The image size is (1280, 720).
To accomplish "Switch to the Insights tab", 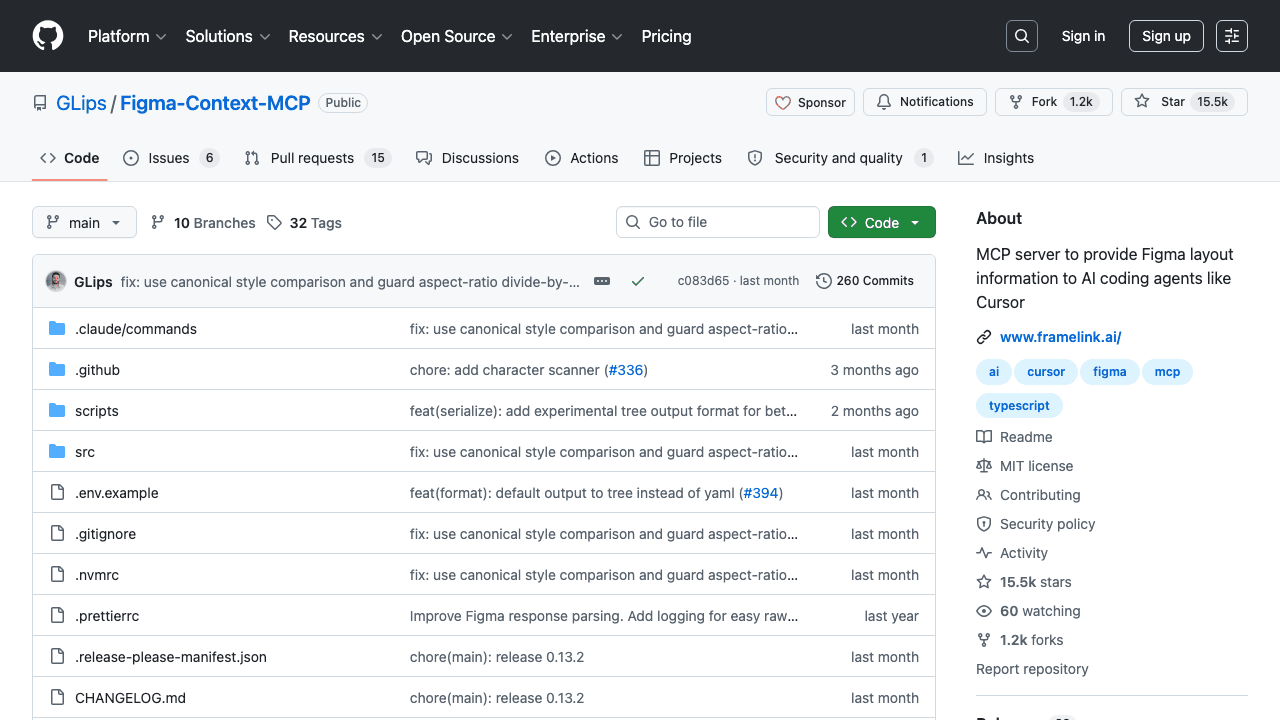I will coord(996,158).
